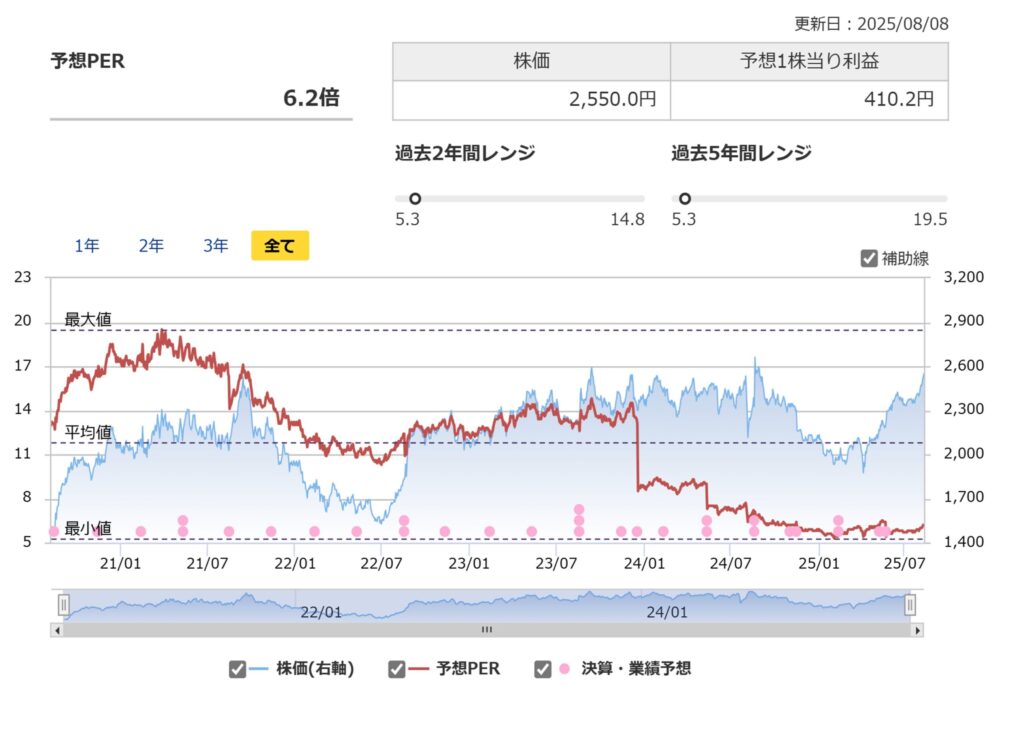
Task: Toggle the 予想PER legend checkbox
Action: (x=396, y=669)
